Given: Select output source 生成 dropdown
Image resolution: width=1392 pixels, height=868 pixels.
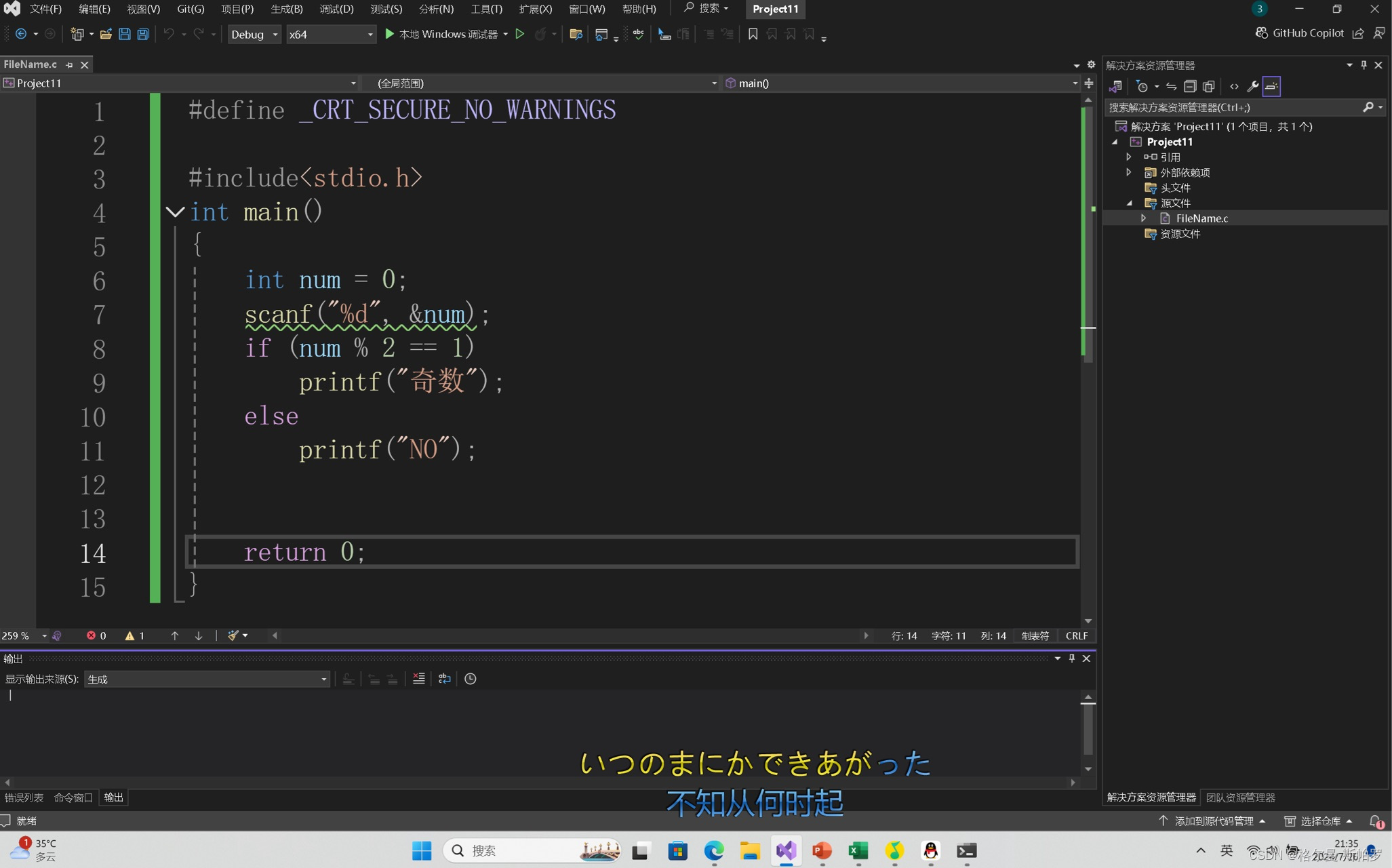Looking at the screenshot, I should coord(207,679).
